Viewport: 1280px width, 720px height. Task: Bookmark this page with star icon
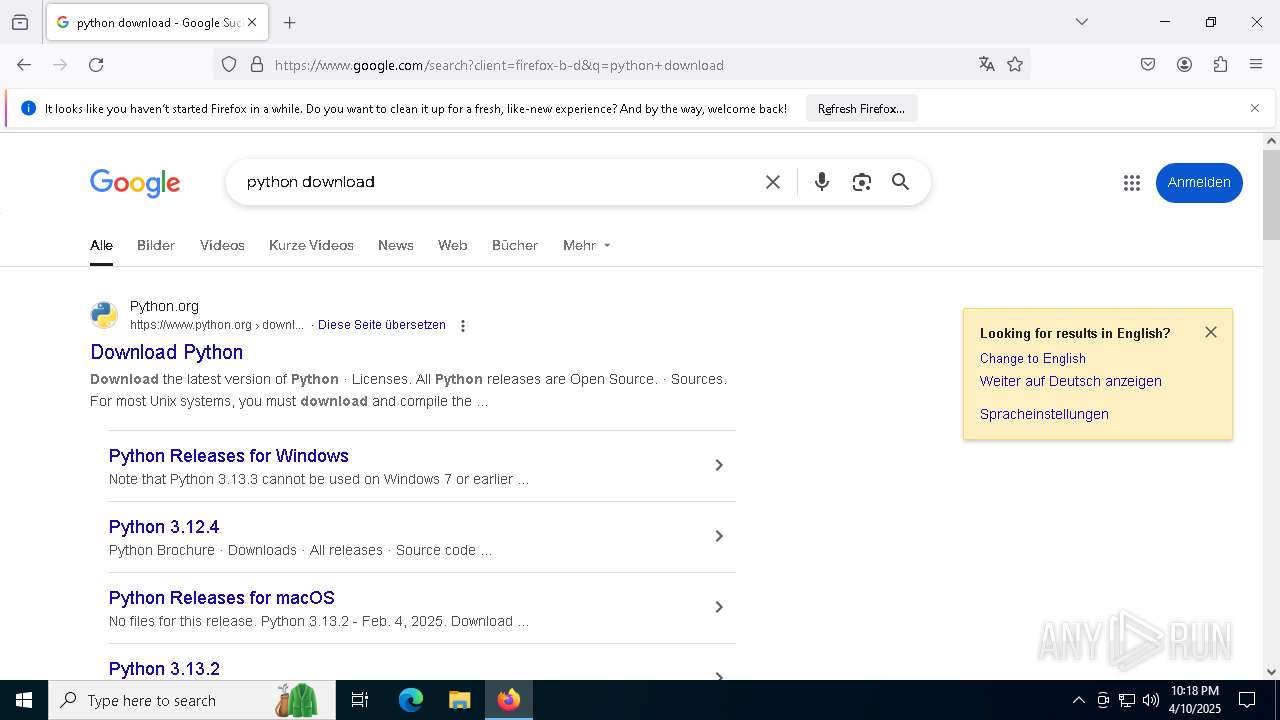[1015, 65]
